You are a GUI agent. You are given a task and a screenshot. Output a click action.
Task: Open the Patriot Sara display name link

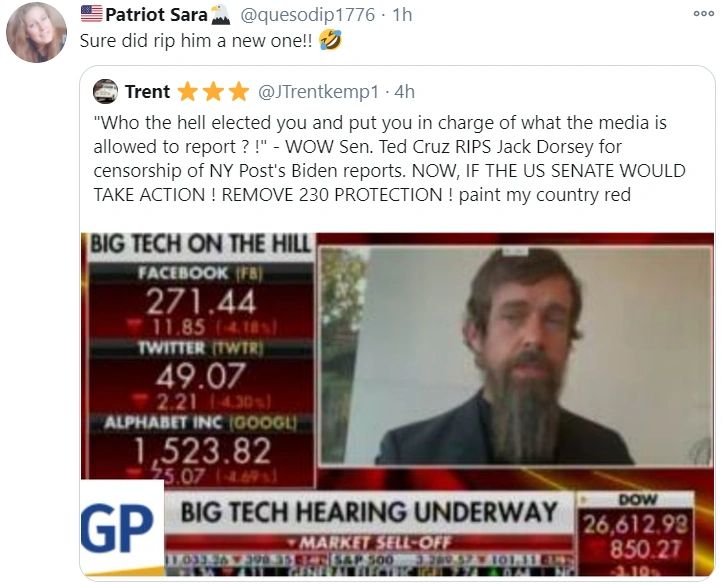156,15
